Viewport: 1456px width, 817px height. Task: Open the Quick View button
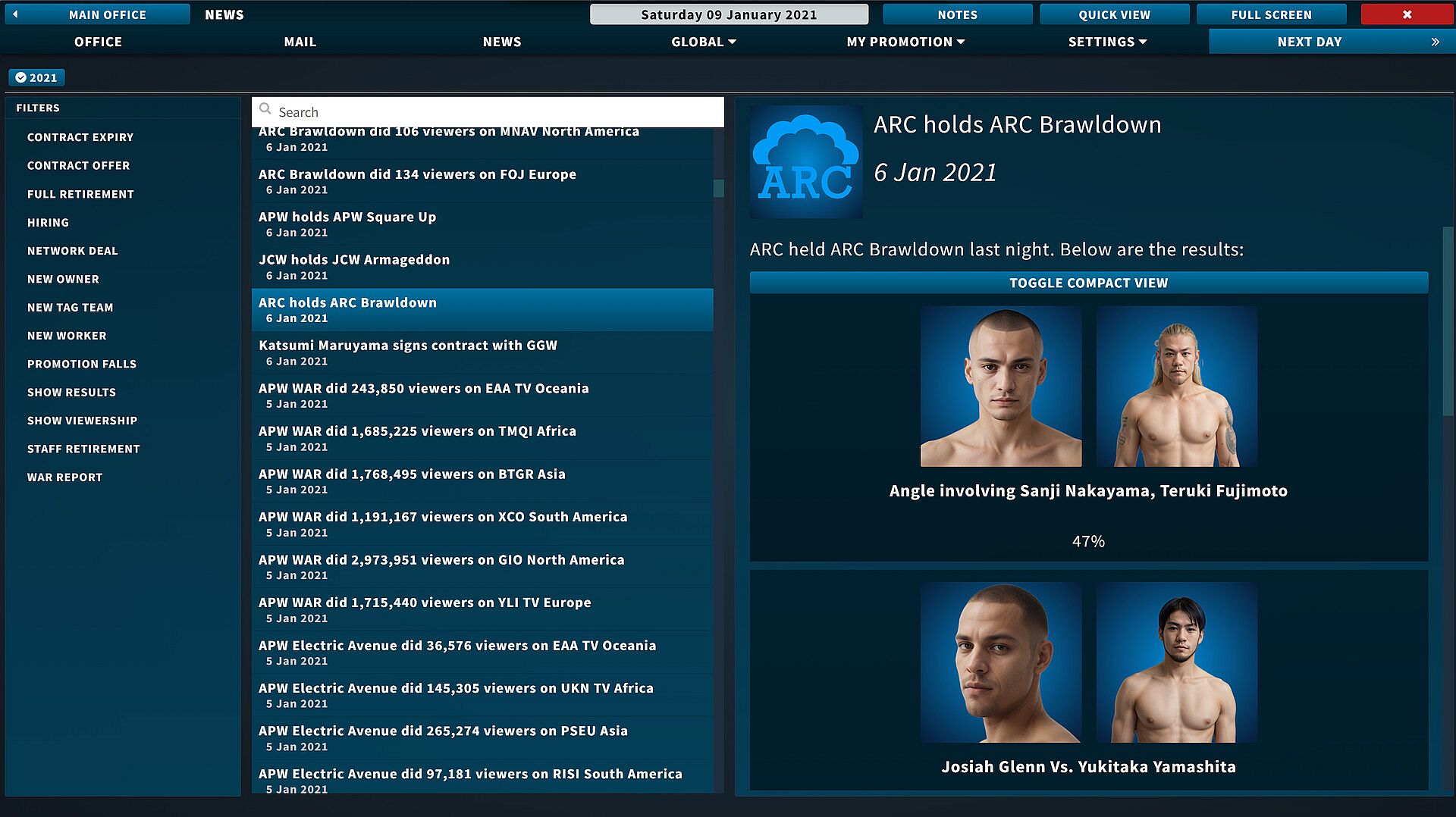pos(1114,14)
